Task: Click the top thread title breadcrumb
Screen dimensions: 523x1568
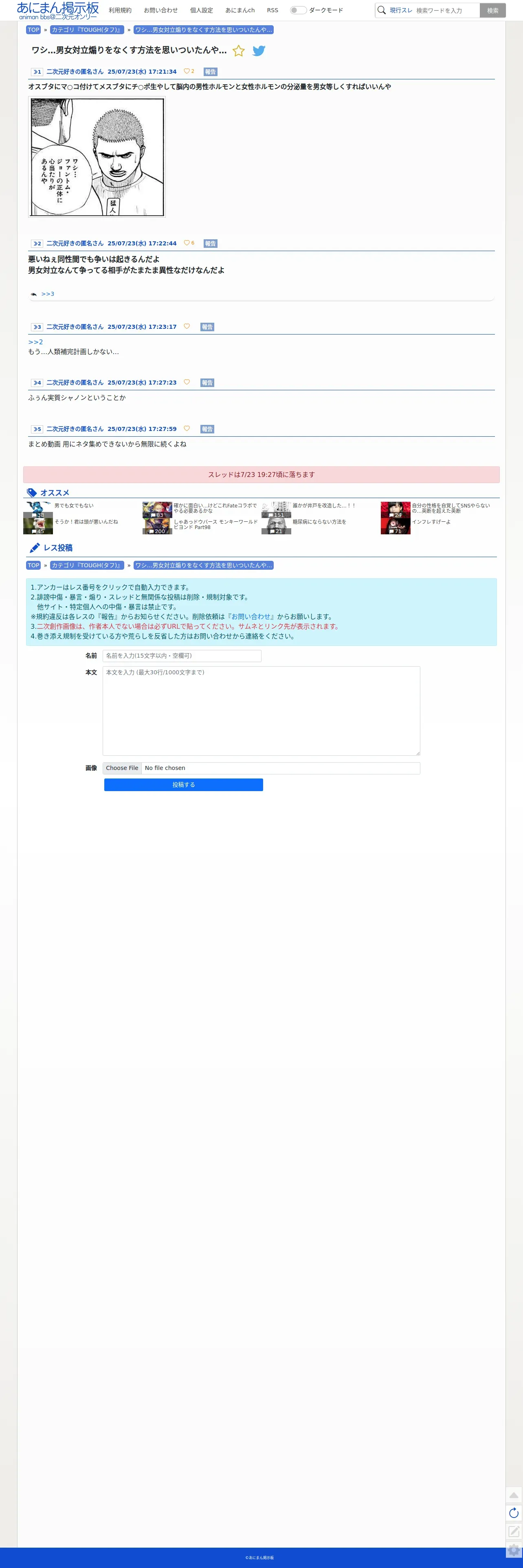Action: [x=204, y=30]
